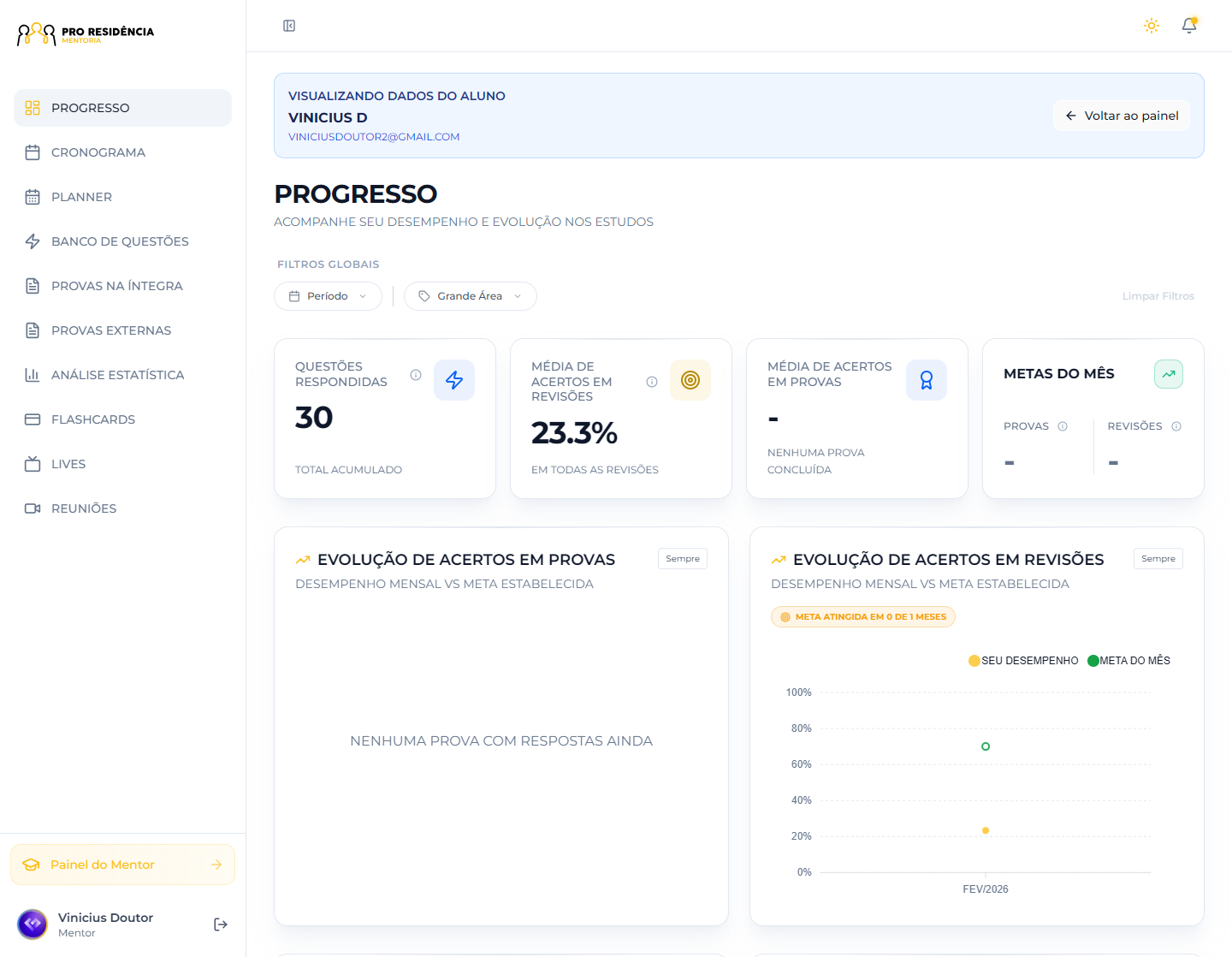Toggle the sidebar collapse icon

(289, 26)
